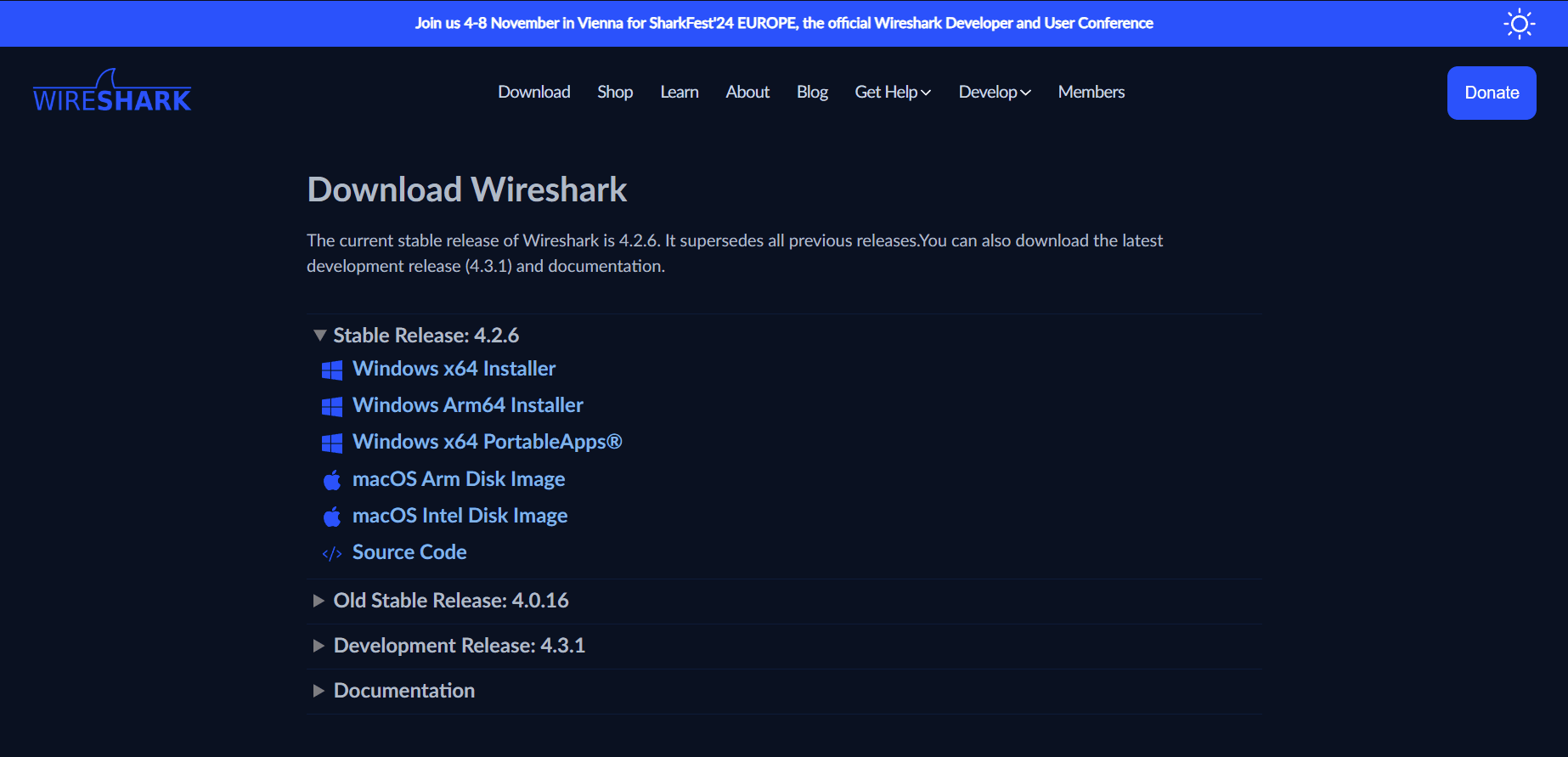The width and height of the screenshot is (1568, 757).
Task: Open the Get Help dropdown menu
Action: (x=892, y=92)
